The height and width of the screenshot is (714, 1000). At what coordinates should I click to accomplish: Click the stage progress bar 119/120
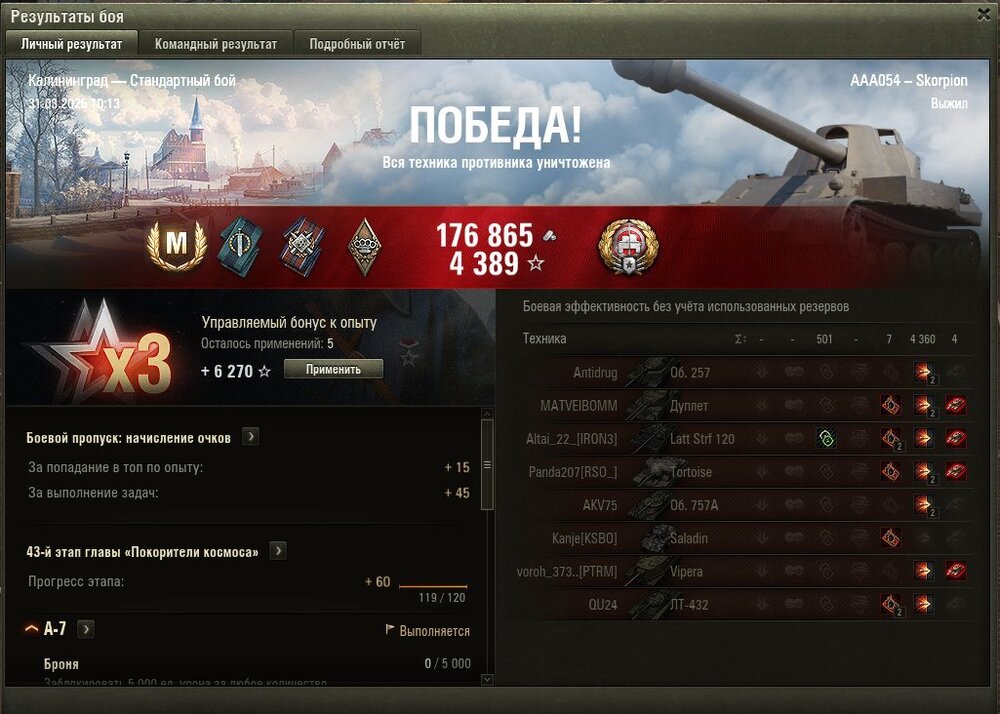433,586
